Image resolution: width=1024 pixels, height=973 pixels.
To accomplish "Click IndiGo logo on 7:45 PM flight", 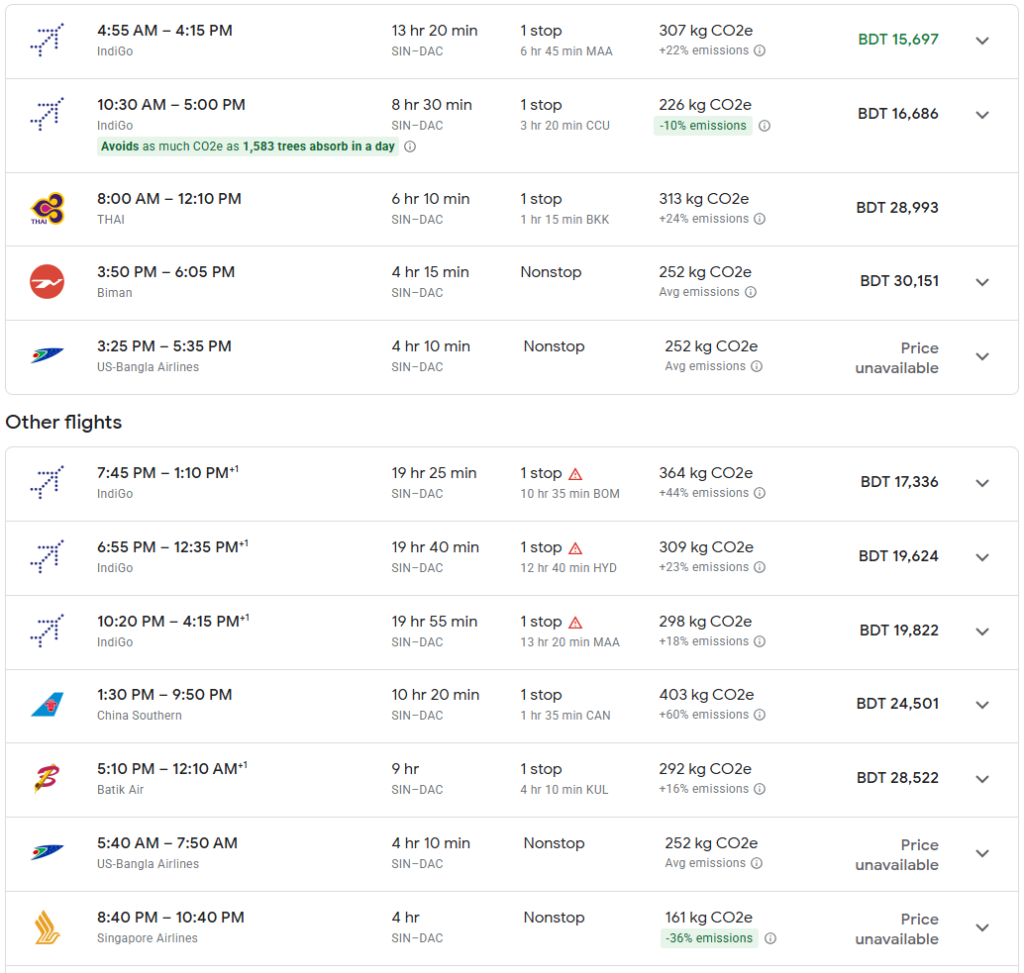I will point(47,482).
